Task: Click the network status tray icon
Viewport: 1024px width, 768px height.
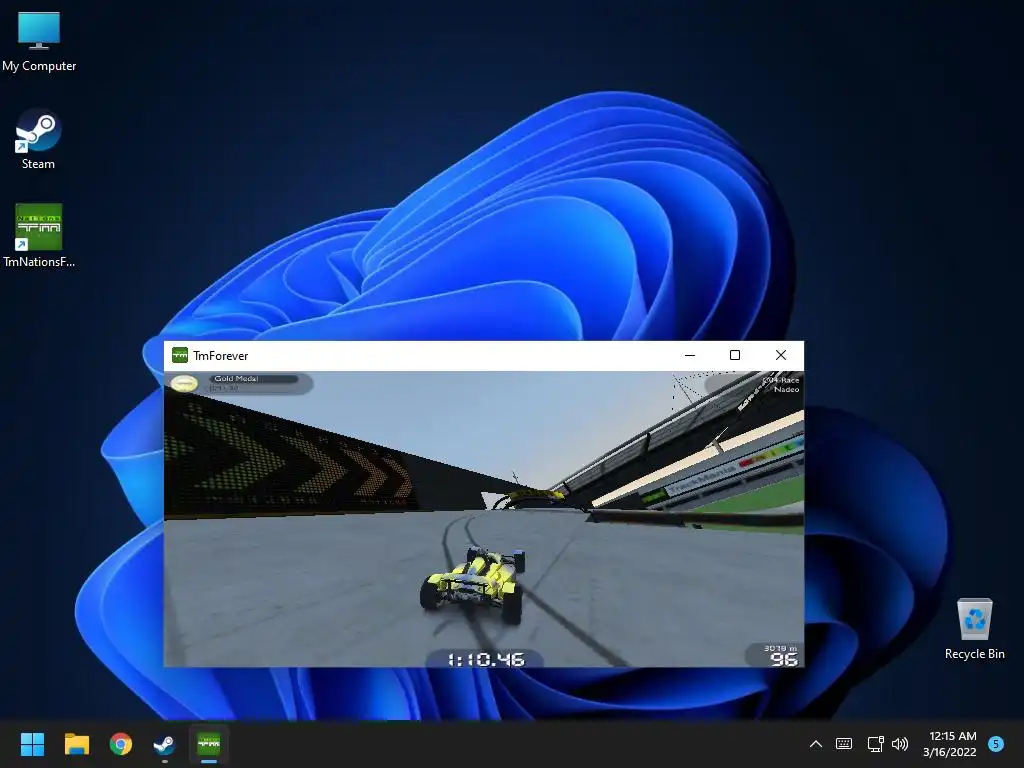Action: tap(875, 744)
